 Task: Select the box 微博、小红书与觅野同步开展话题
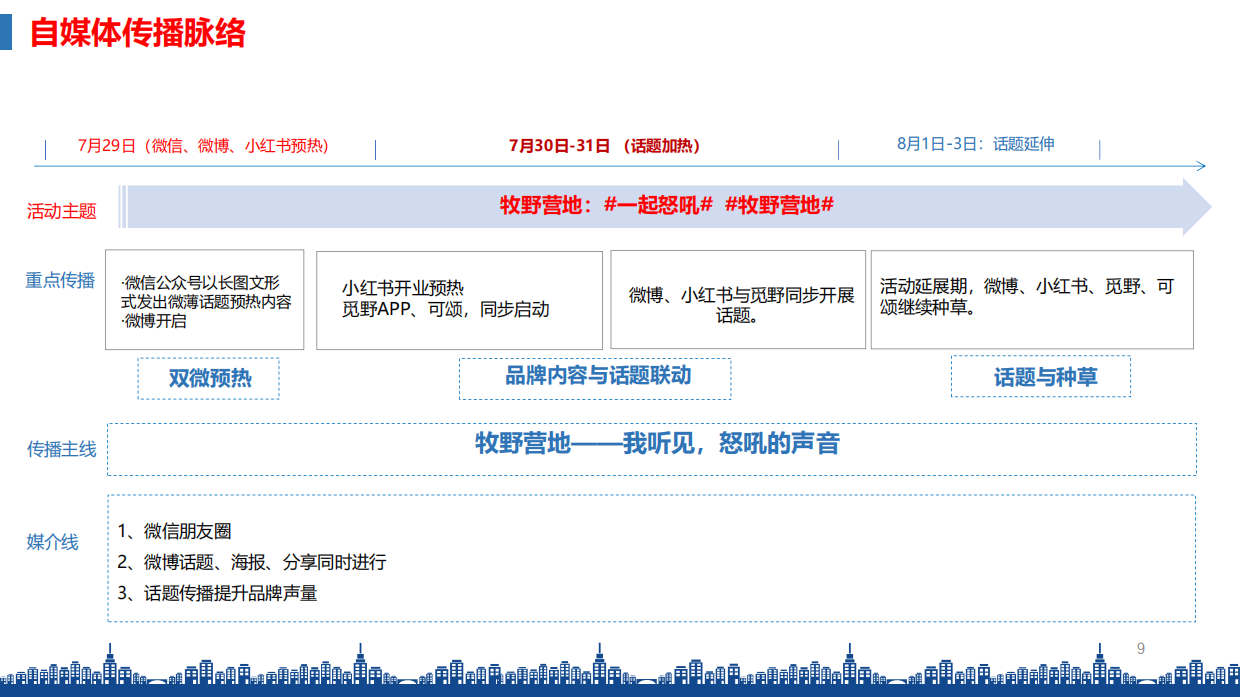click(738, 300)
